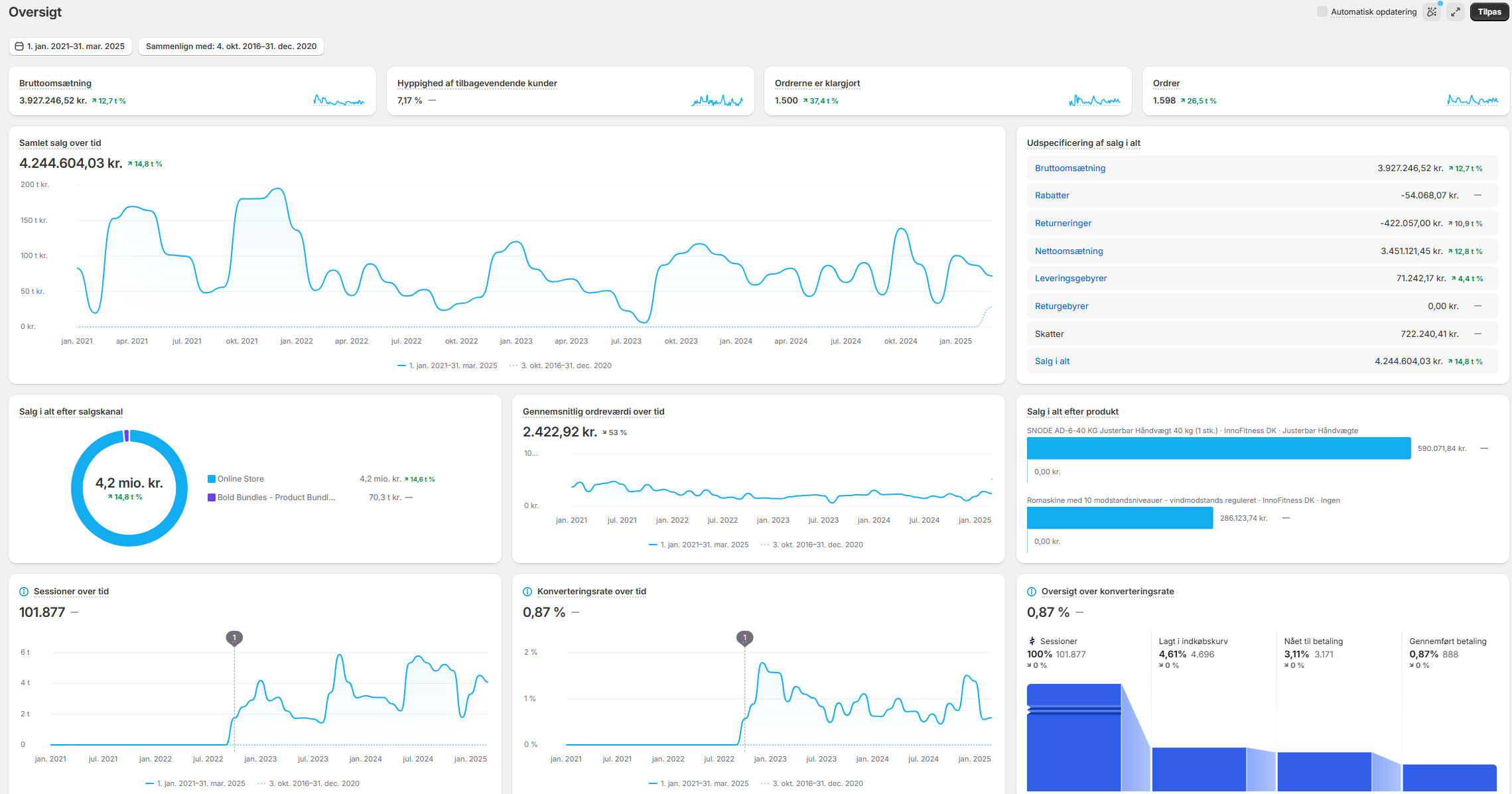
Task: Click the lightning icon next to Sessioner
Action: coord(1032,641)
